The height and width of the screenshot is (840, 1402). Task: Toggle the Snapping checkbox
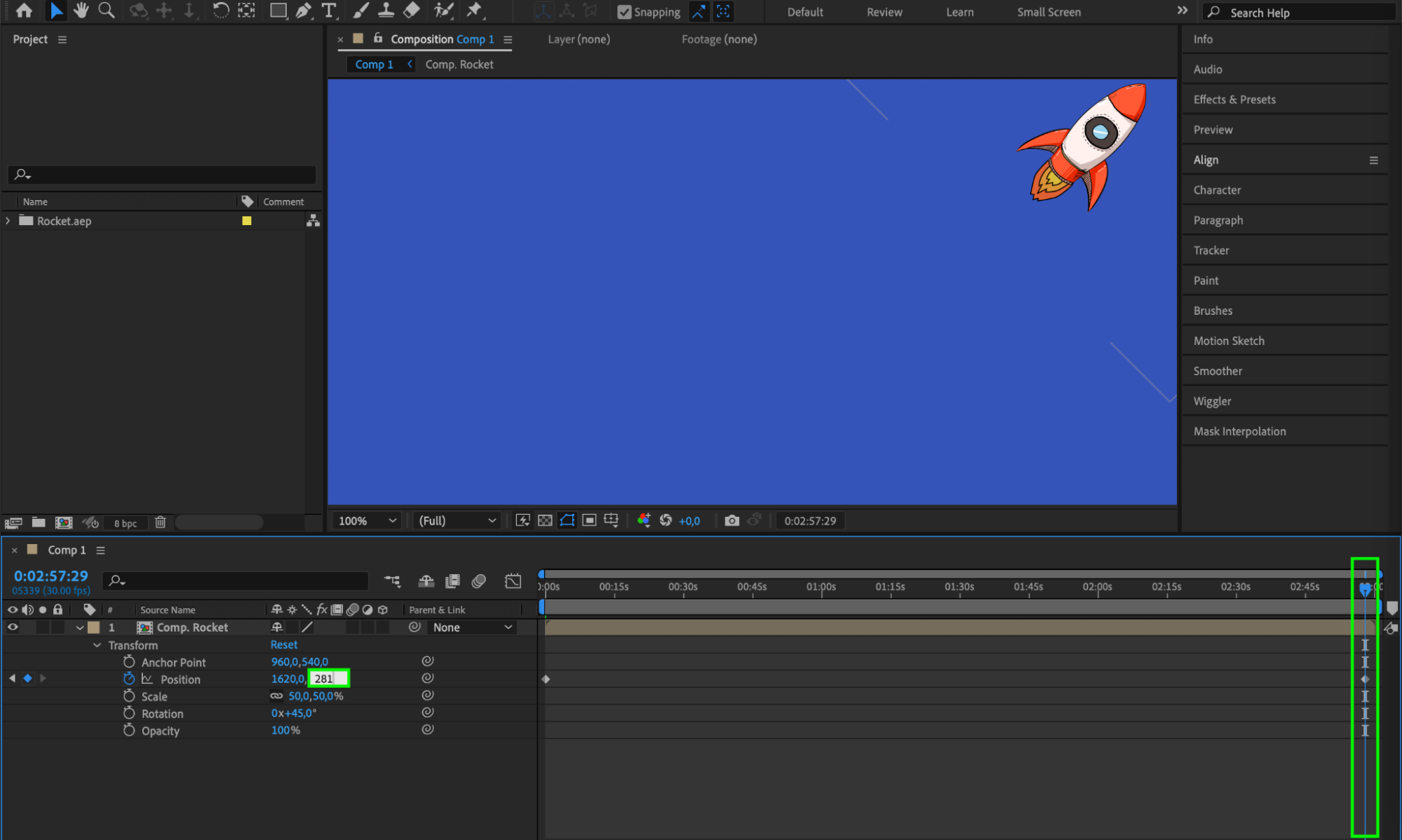(624, 12)
